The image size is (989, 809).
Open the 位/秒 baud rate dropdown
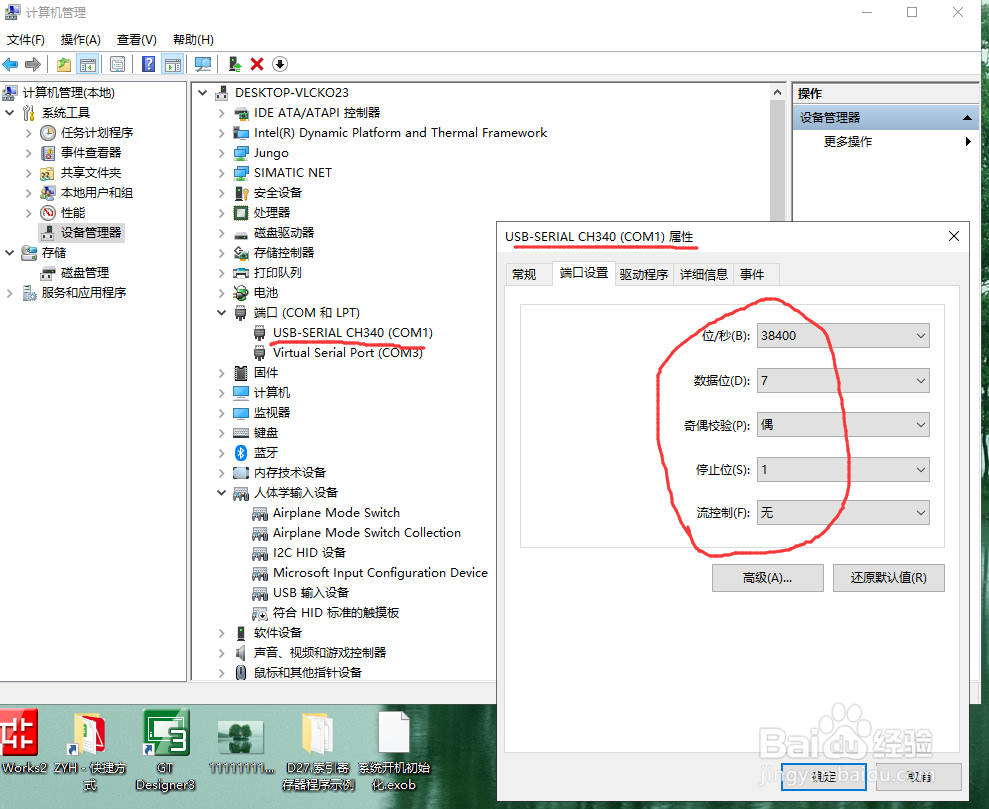tap(921, 335)
